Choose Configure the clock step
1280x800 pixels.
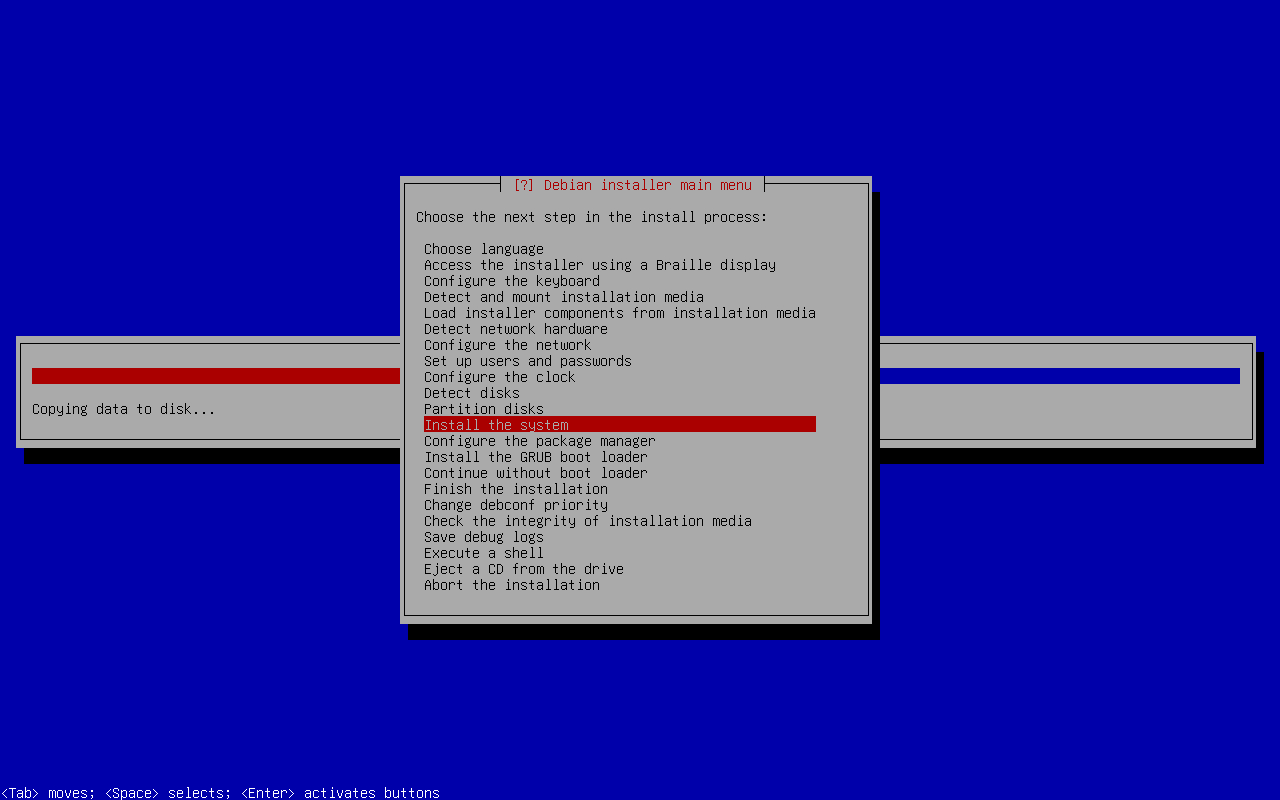[x=499, y=377]
